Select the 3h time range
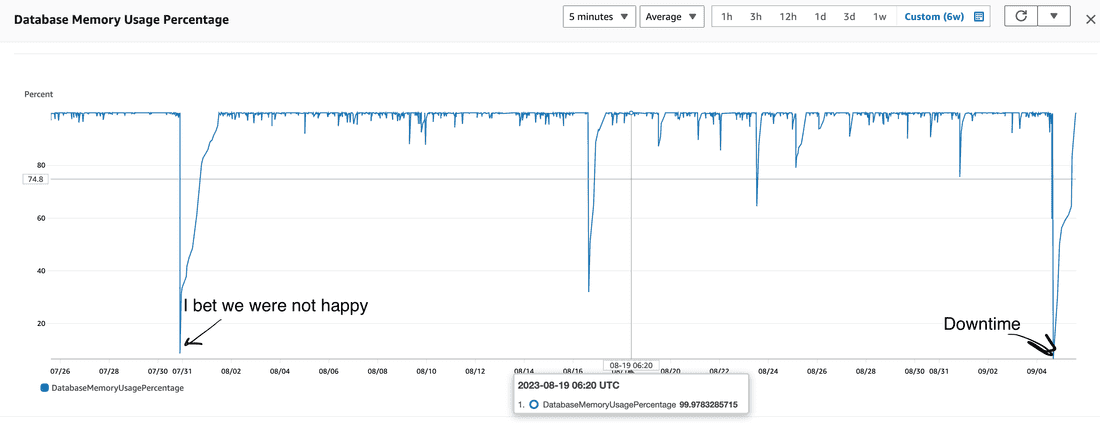Screen dimensions: 1100x423 (756, 17)
